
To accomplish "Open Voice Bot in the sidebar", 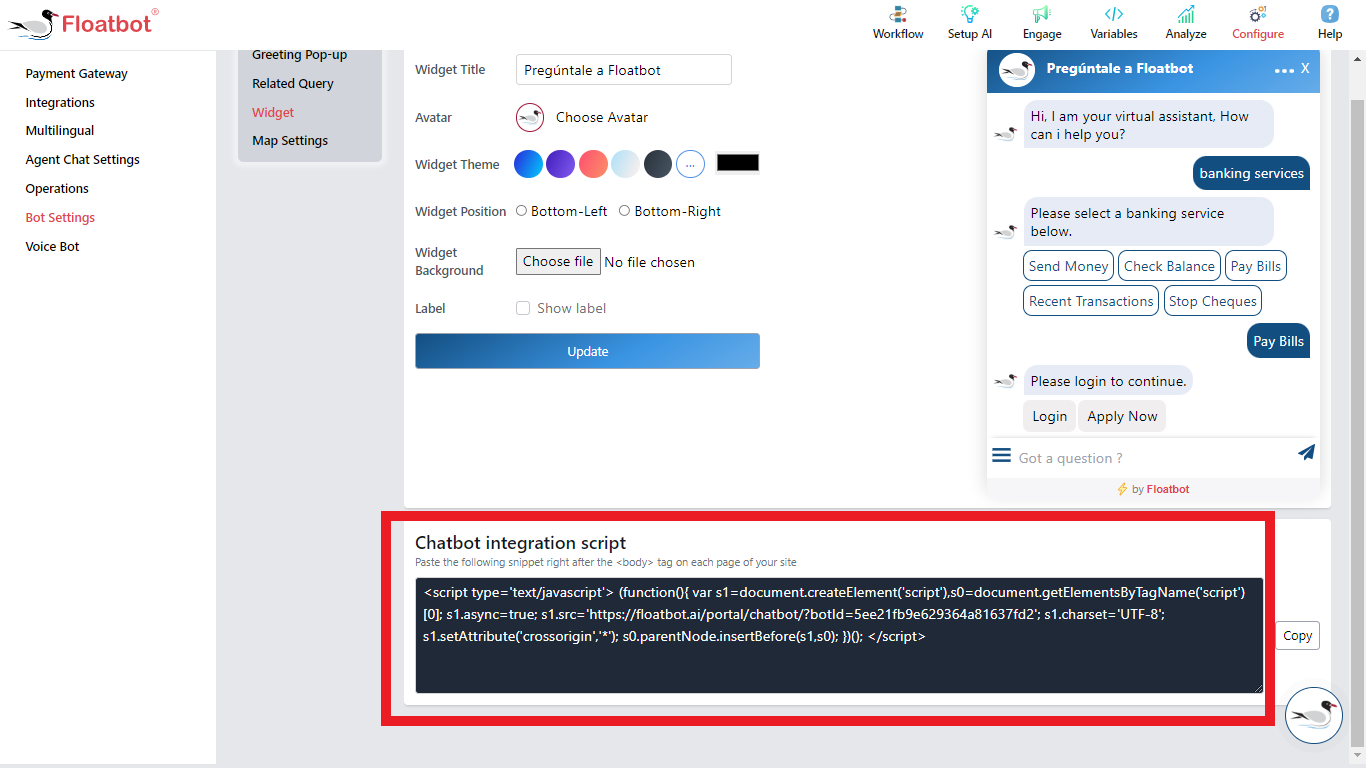I will (x=53, y=247).
